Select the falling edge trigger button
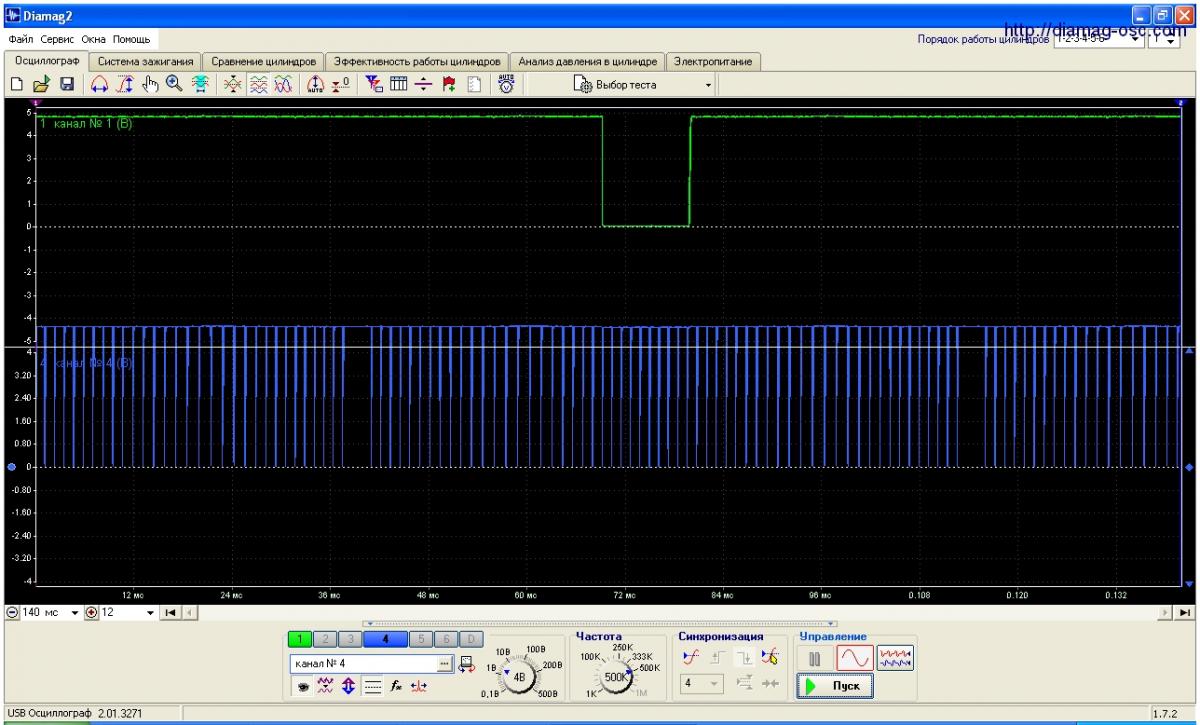The height and width of the screenshot is (725, 1200). pyautogui.click(x=744, y=657)
